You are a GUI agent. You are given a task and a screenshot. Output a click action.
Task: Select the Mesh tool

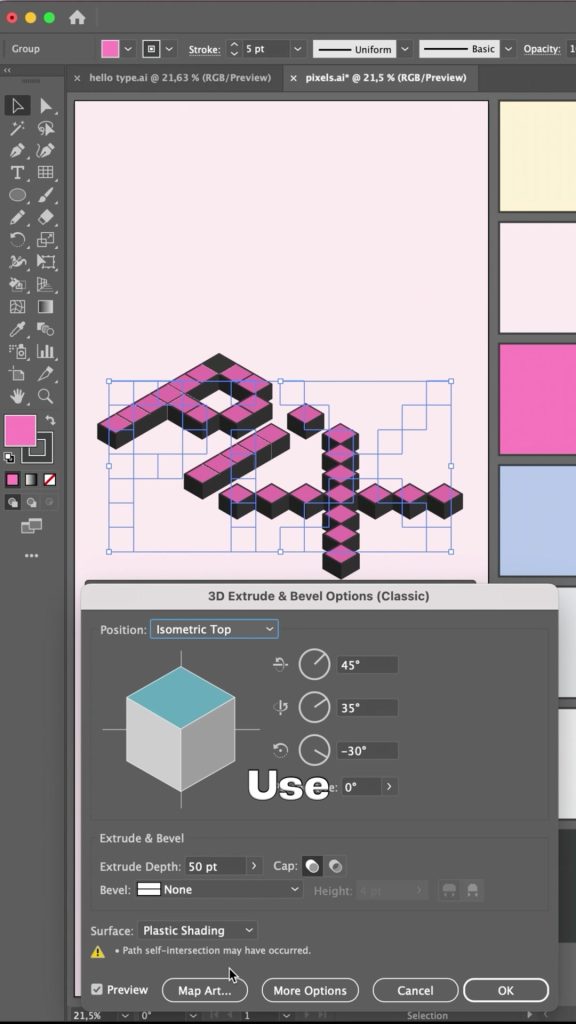tap(18, 307)
